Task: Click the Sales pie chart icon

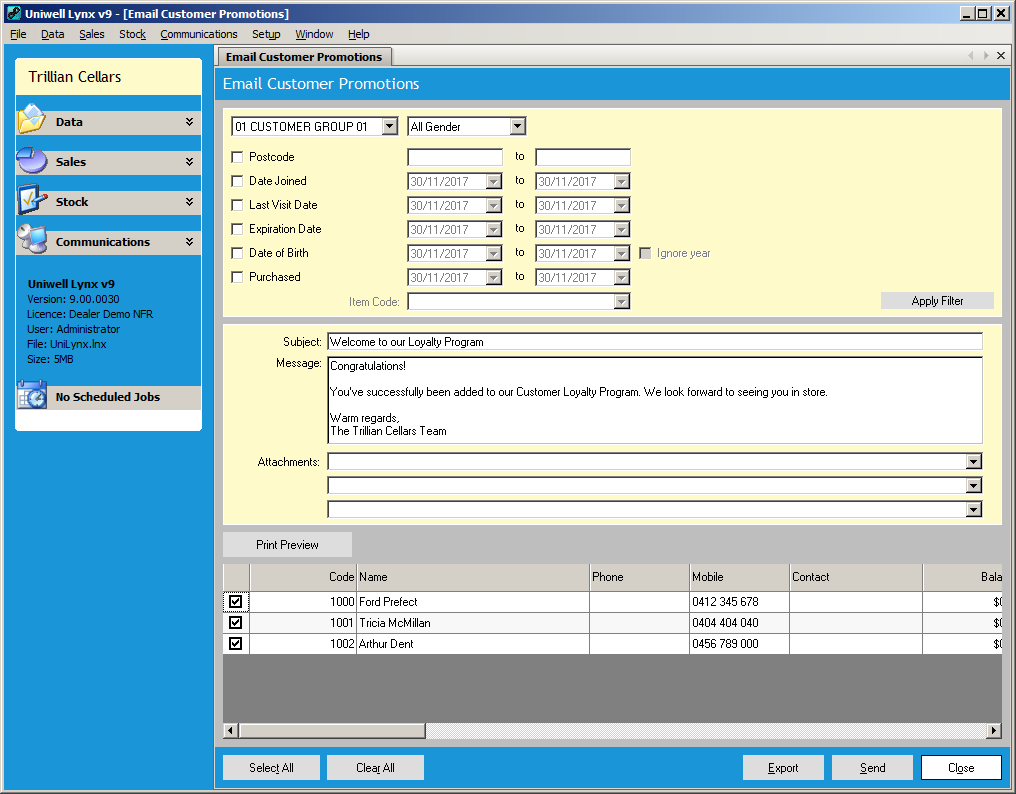Action: click(x=31, y=161)
